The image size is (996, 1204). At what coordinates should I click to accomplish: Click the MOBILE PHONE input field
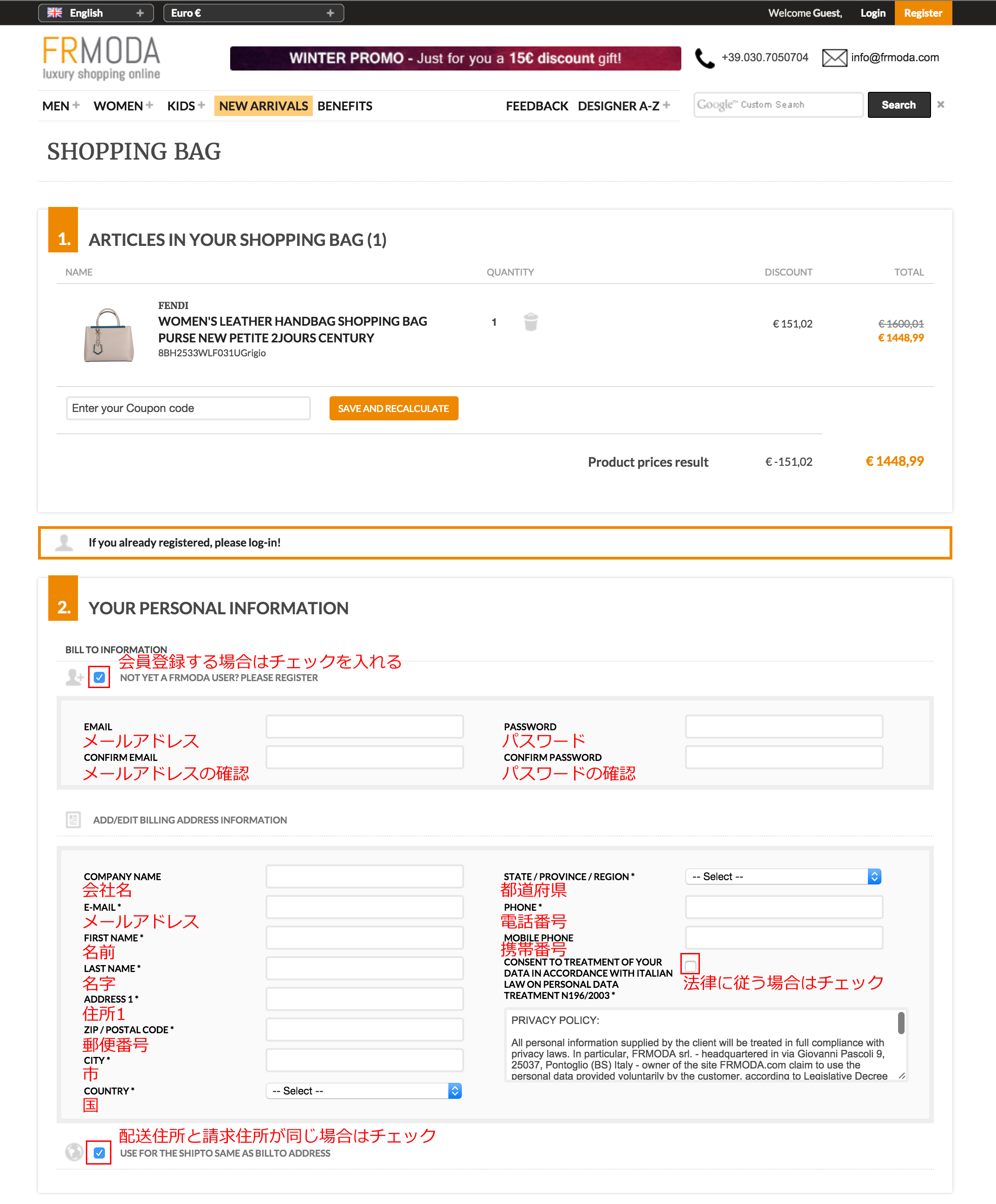784,937
